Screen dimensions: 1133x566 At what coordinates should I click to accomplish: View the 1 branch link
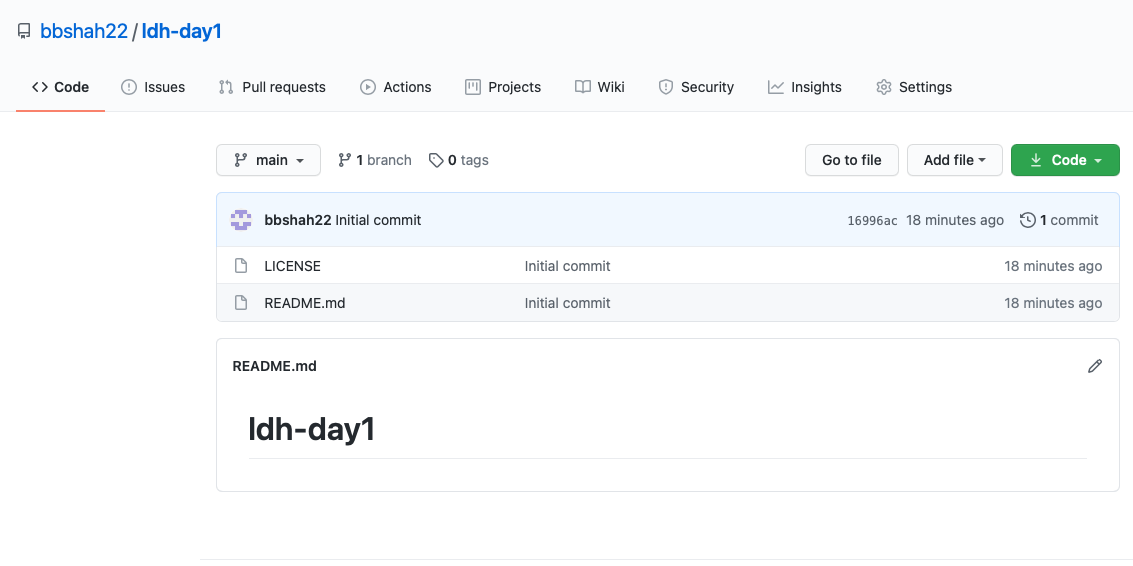pos(374,160)
